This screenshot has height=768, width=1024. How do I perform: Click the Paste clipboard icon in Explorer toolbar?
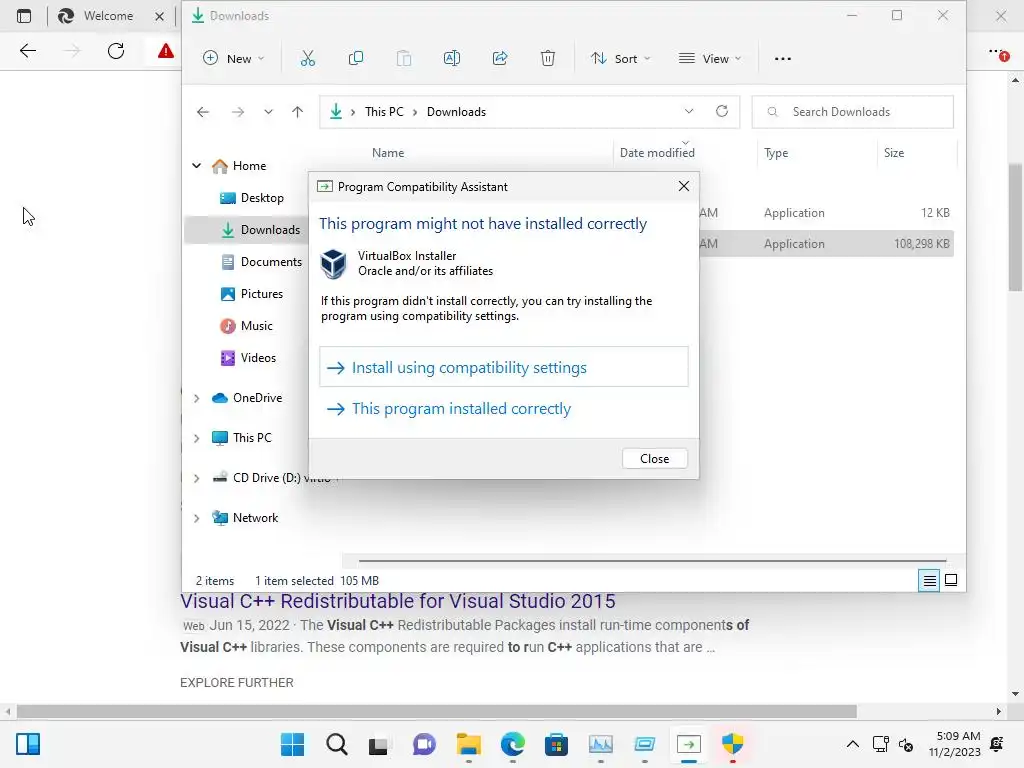404,59
